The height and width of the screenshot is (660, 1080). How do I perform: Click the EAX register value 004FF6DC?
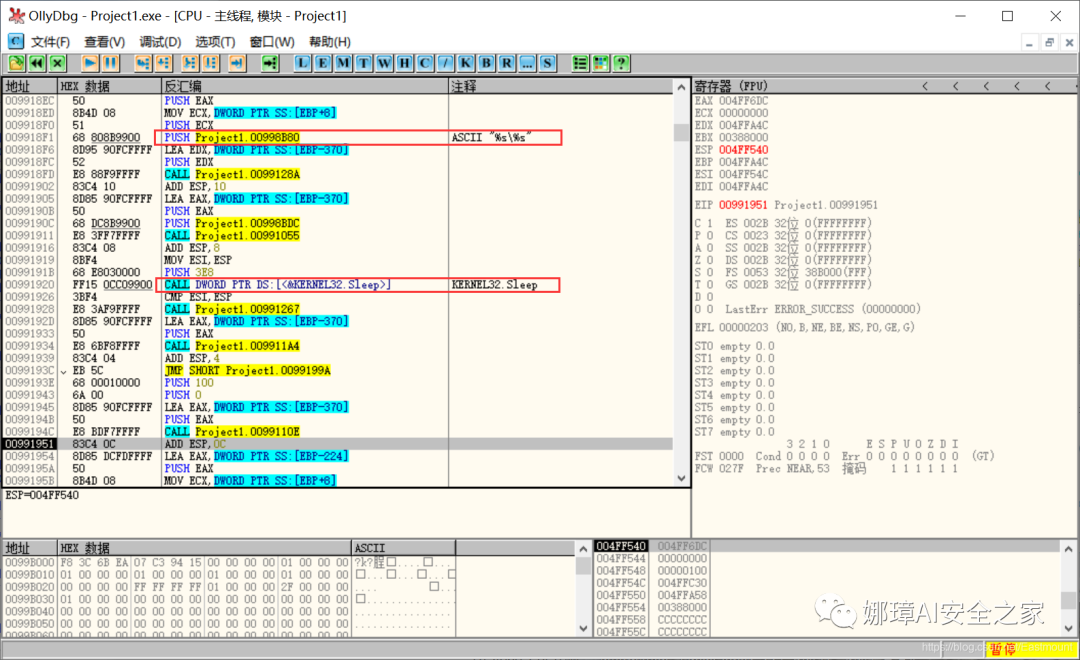point(743,101)
